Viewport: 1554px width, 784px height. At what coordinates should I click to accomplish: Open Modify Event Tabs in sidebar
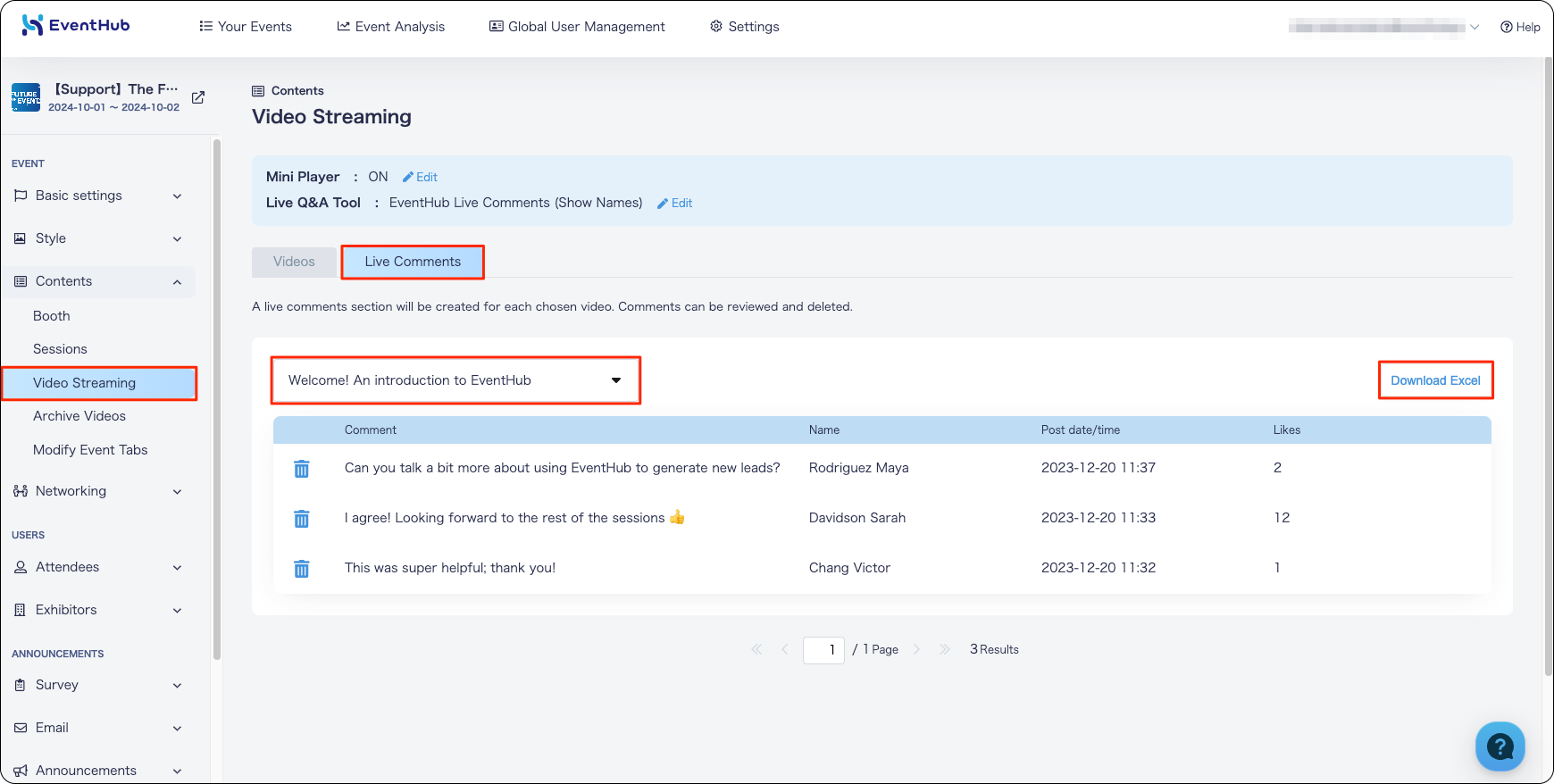tap(90, 450)
